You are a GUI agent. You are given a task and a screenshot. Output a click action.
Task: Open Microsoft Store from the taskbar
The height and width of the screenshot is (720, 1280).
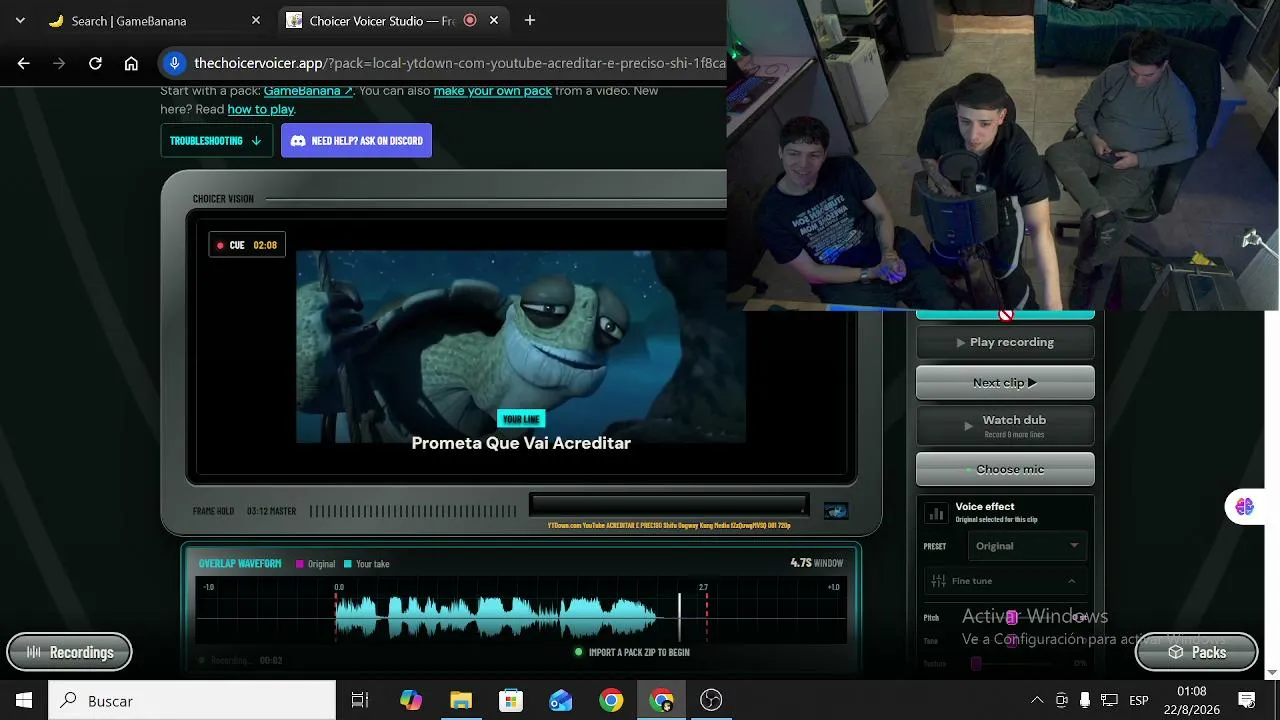[511, 700]
